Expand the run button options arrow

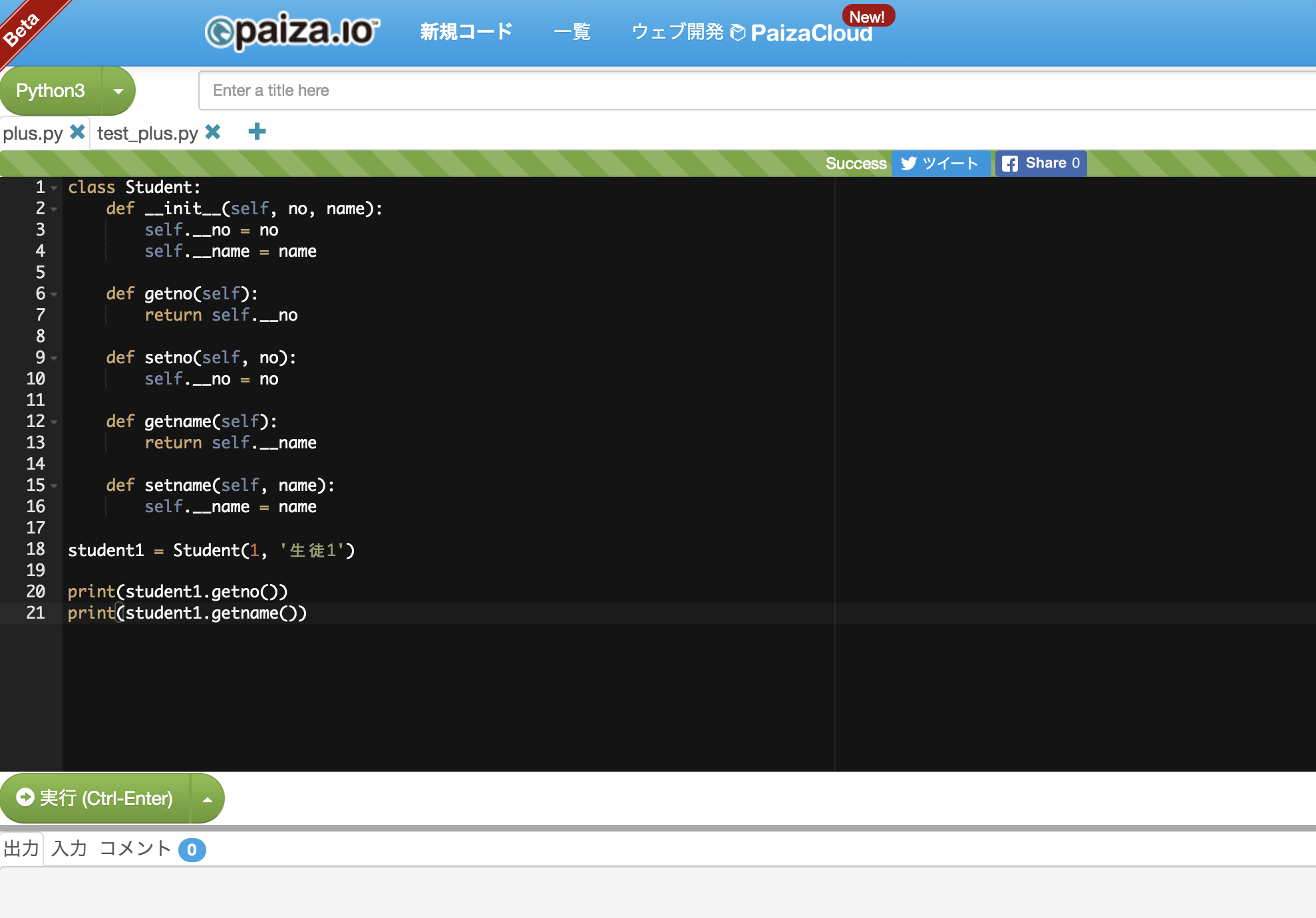208,799
